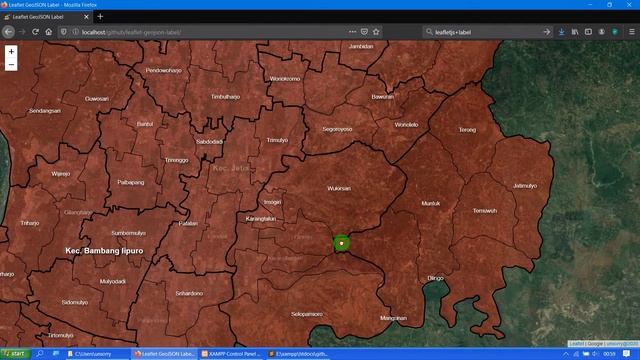Click the green extension icon in toolbar
Viewport: 640px width, 360px height.
[615, 32]
